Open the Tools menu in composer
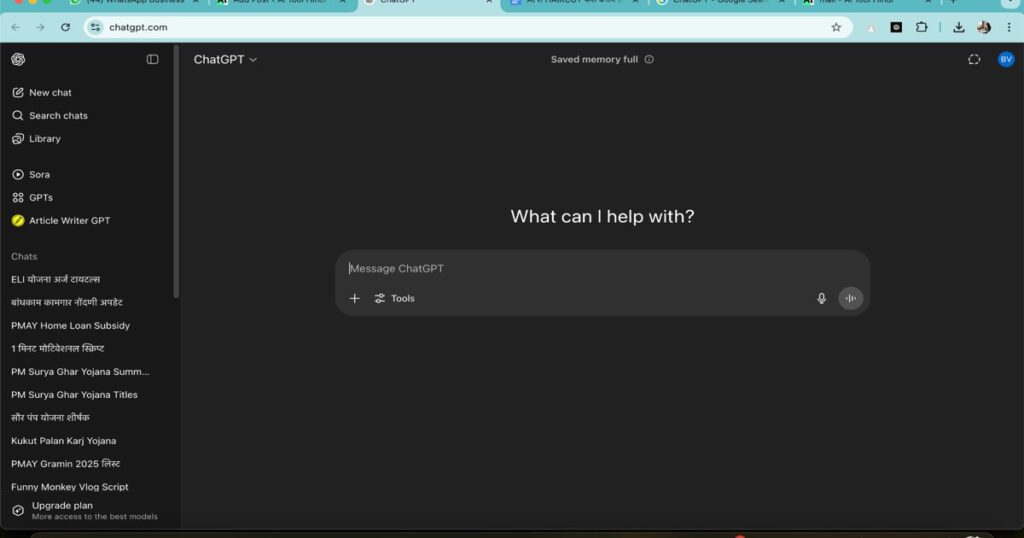Image resolution: width=1024 pixels, height=538 pixels. [394, 298]
